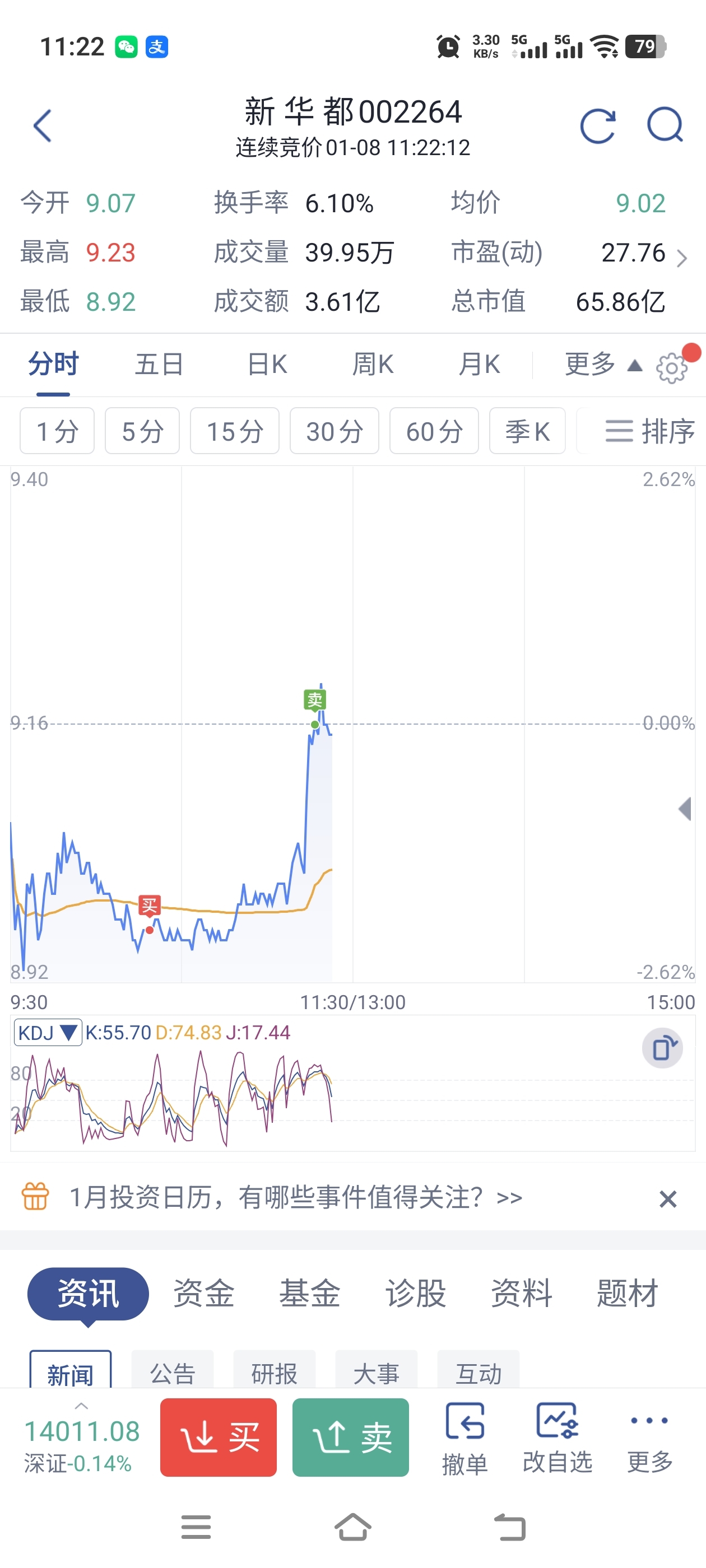Viewport: 706px width, 1568px height.
Task: Select the 15分 interval chip
Action: click(x=235, y=431)
